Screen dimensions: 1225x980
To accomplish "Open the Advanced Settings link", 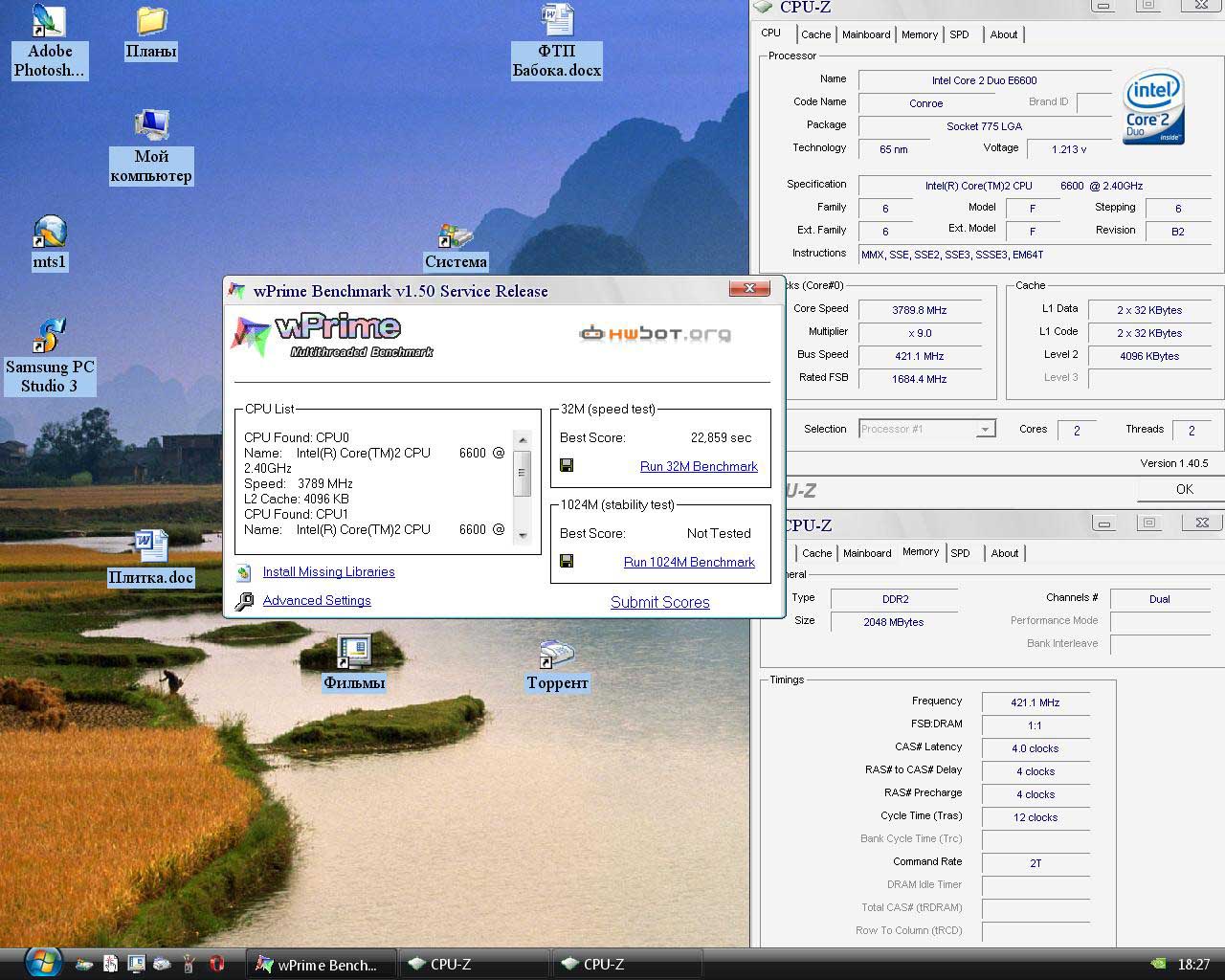I will (x=317, y=600).
